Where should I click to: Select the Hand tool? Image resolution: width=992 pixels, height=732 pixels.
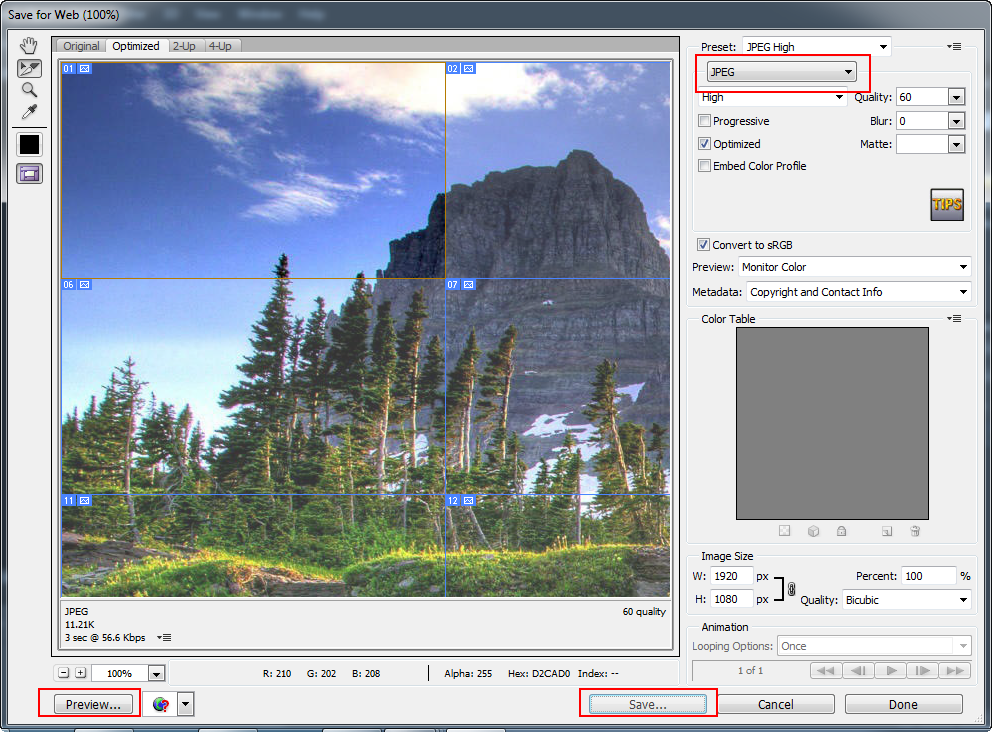click(x=28, y=44)
